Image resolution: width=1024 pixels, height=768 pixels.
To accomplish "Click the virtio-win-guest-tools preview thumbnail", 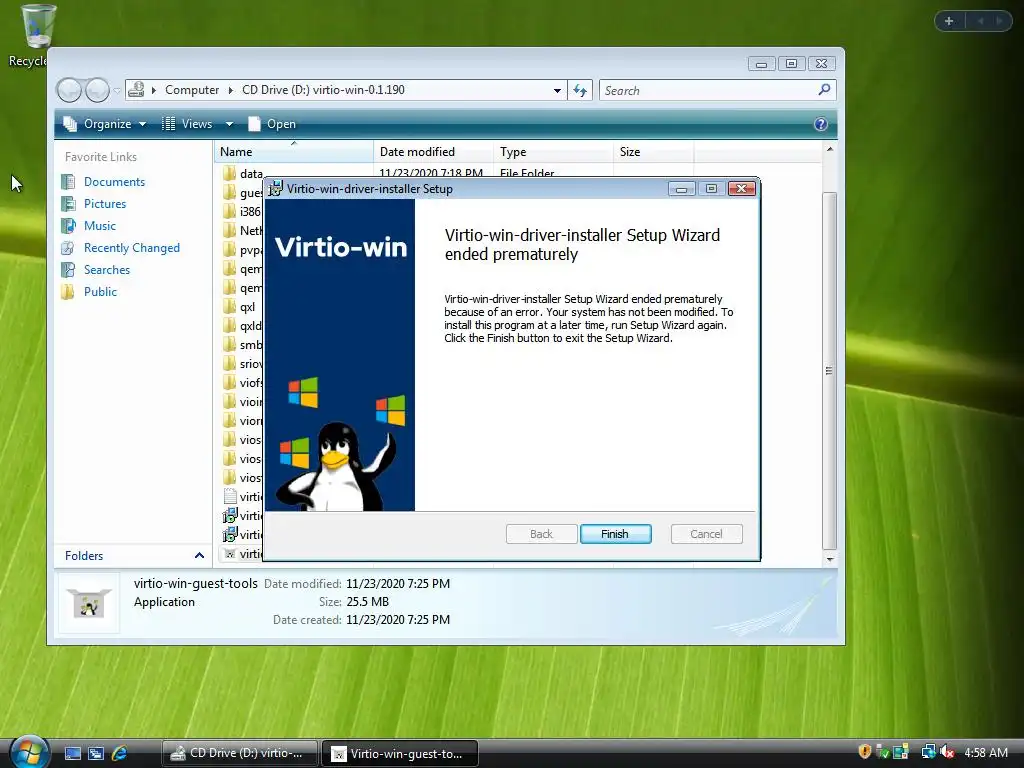I will [x=89, y=603].
